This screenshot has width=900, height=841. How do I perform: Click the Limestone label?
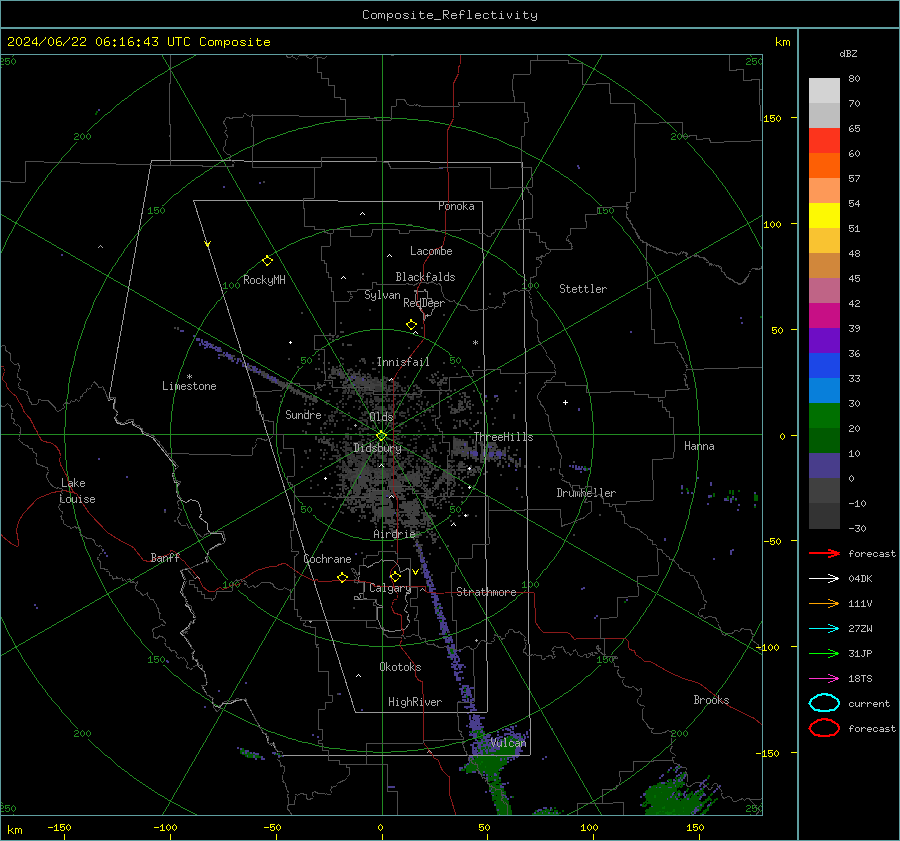[189, 386]
